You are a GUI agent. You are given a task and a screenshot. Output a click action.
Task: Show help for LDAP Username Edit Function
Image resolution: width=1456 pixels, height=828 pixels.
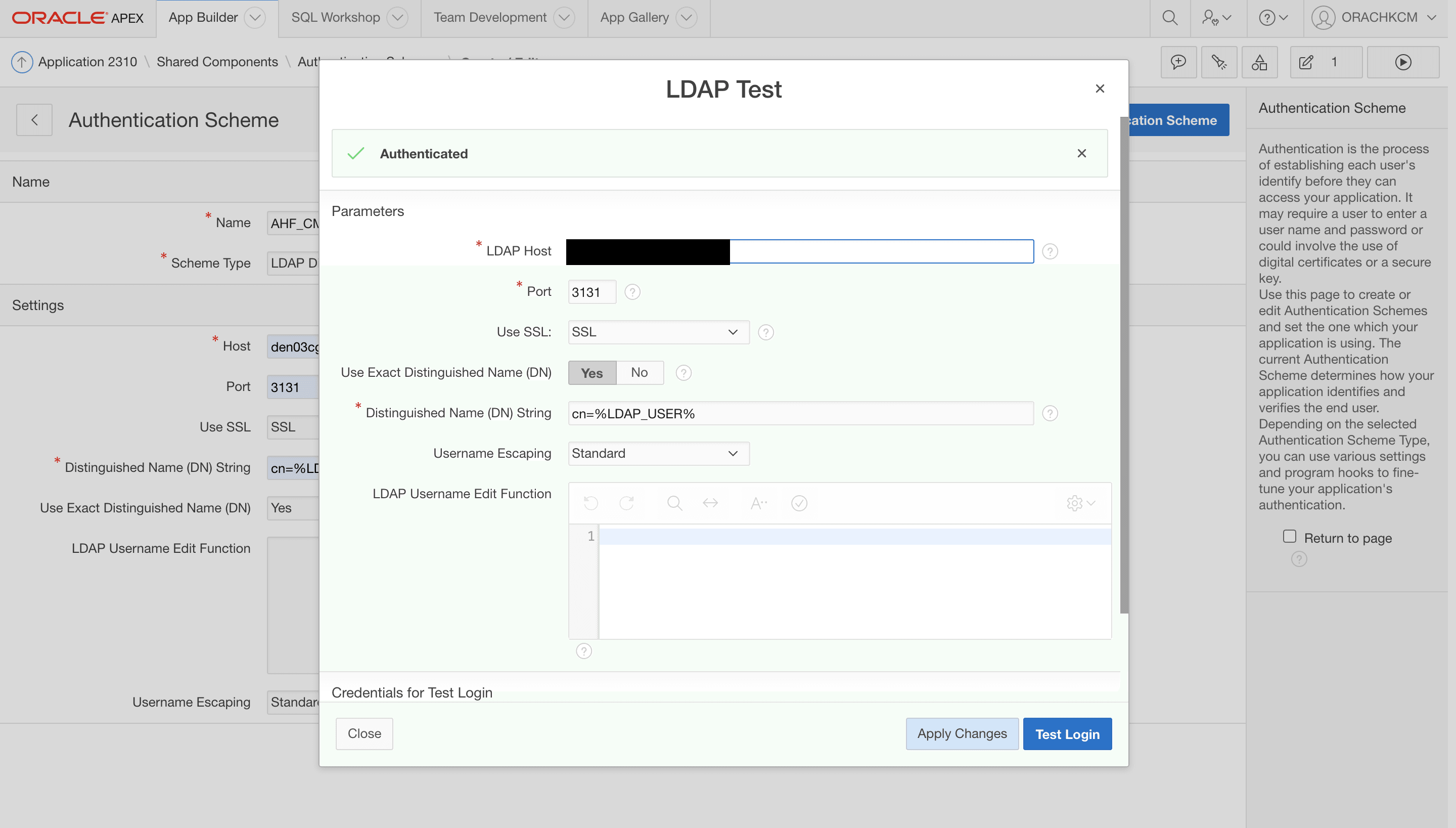click(x=583, y=651)
